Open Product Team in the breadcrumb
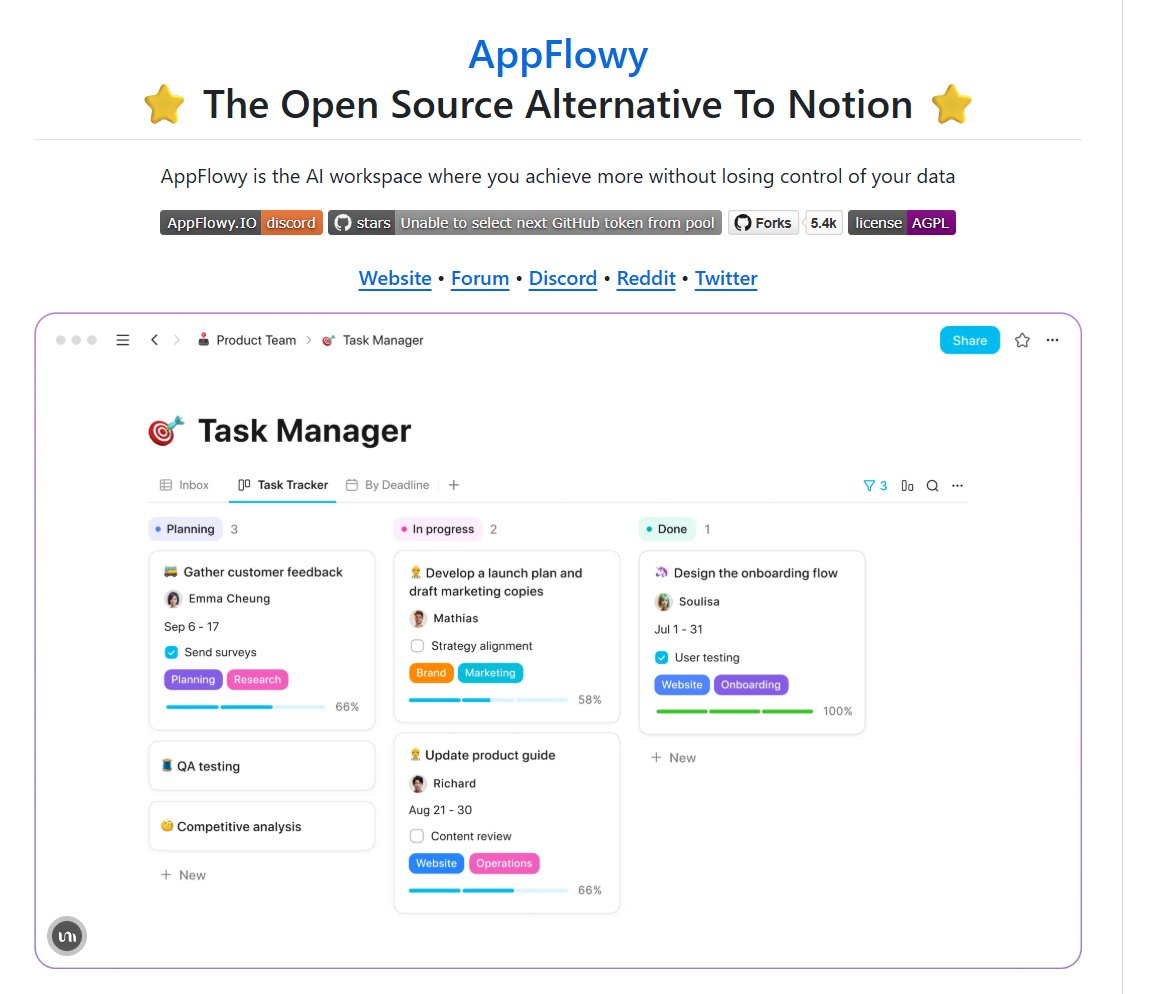Screen dimensions: 1153x994 256,340
